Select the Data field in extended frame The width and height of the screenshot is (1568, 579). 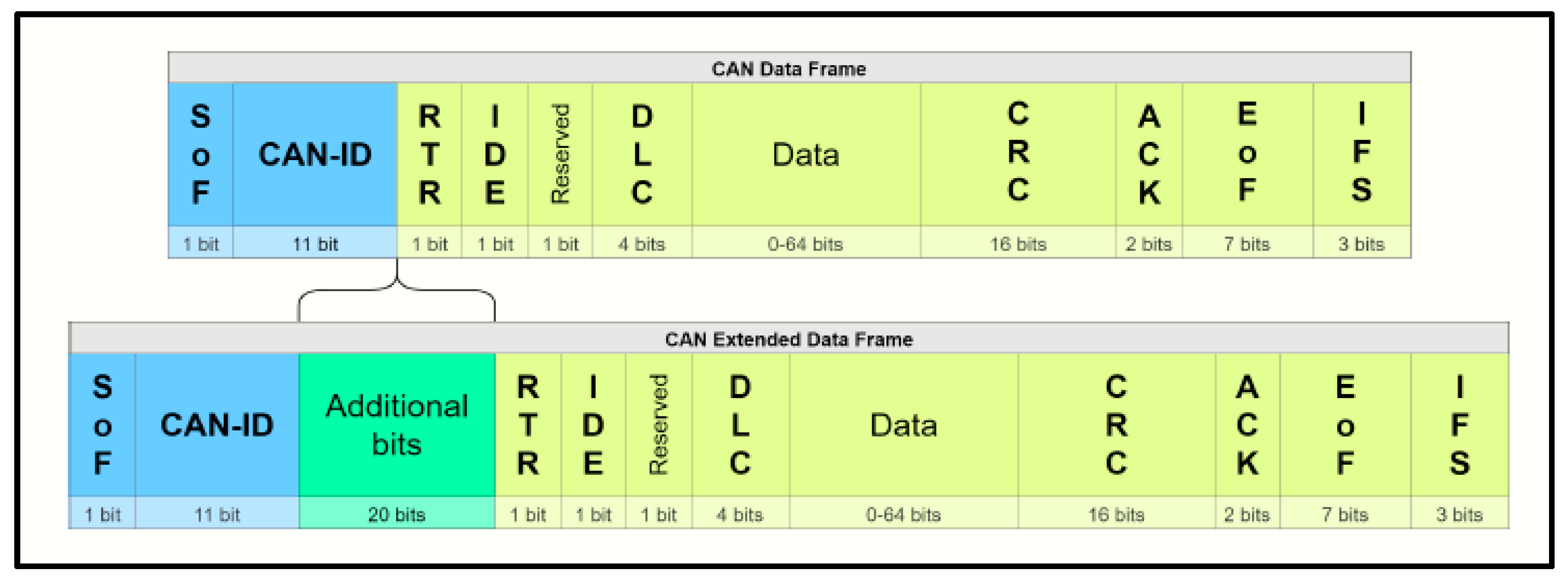903,425
